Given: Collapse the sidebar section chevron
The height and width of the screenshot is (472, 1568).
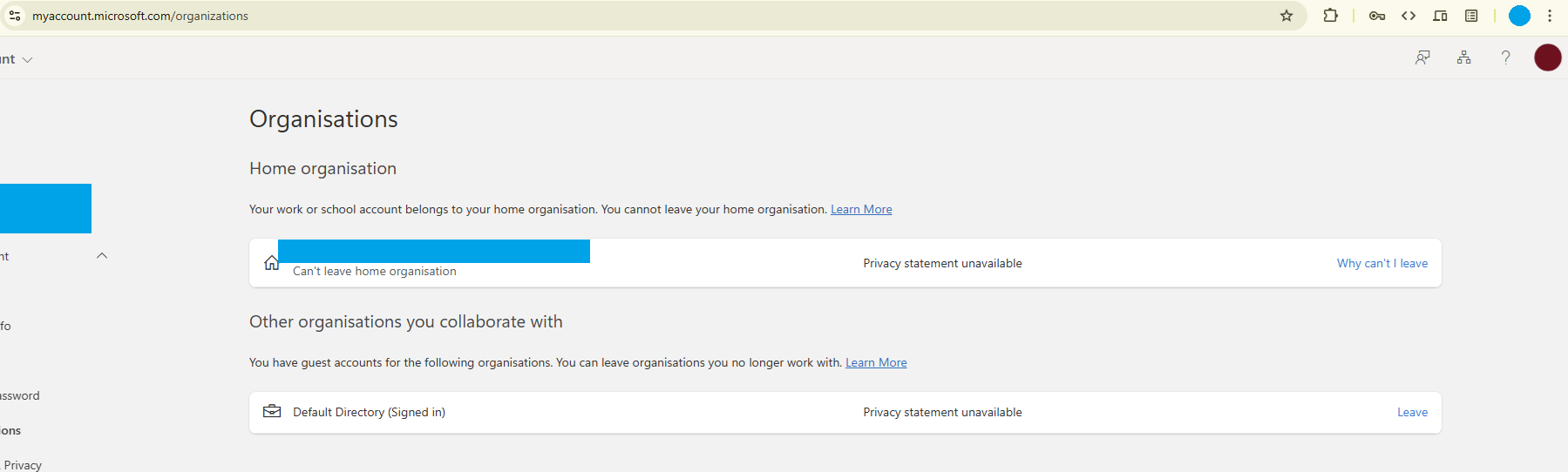Looking at the screenshot, I should tap(102, 255).
